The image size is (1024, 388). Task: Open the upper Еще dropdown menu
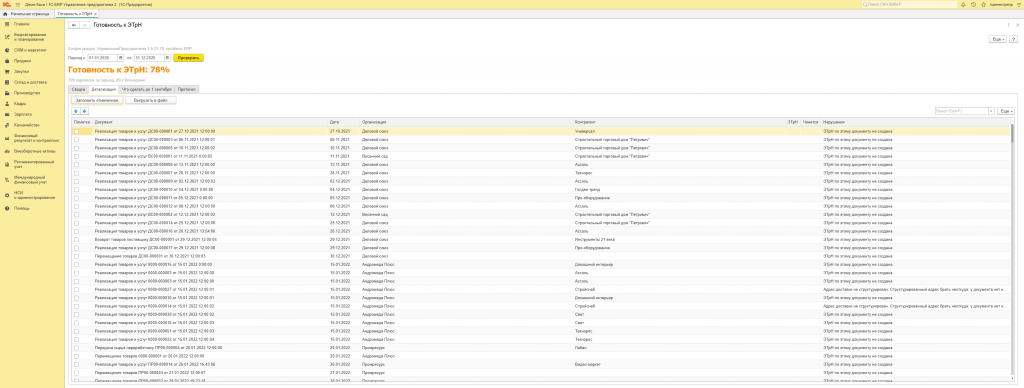click(x=999, y=39)
